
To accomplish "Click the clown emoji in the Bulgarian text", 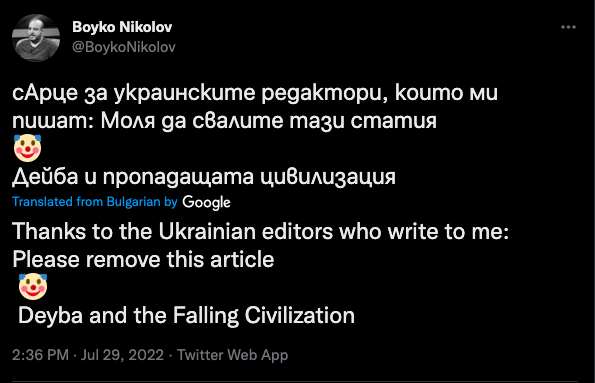I will (27, 148).
